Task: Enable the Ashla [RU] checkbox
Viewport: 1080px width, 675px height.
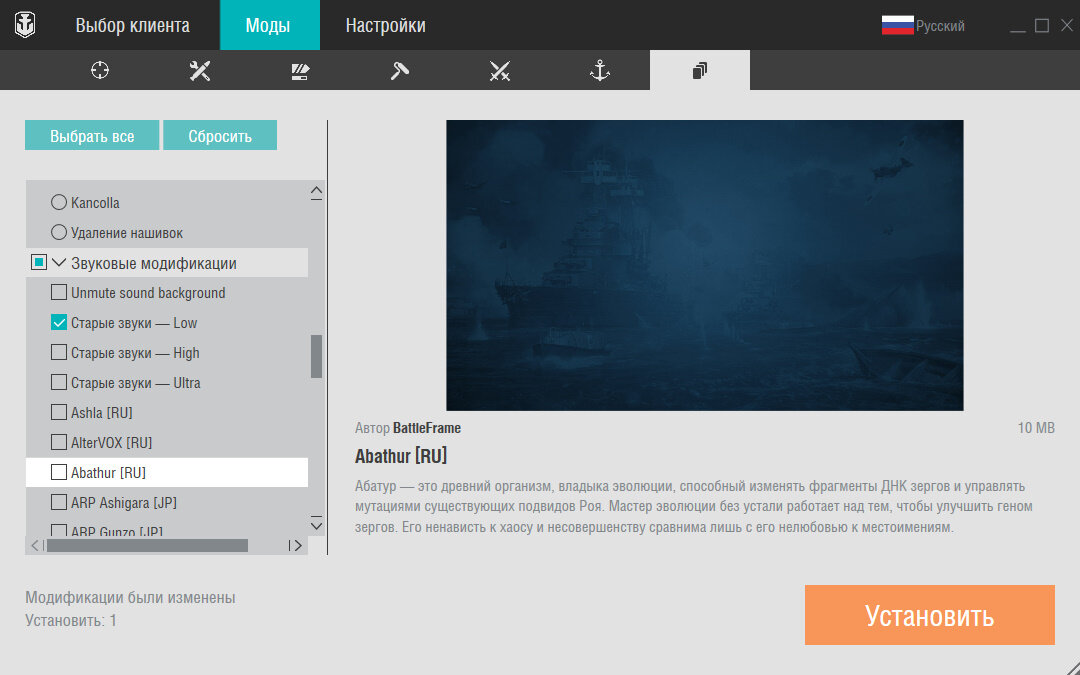Action: coord(59,413)
